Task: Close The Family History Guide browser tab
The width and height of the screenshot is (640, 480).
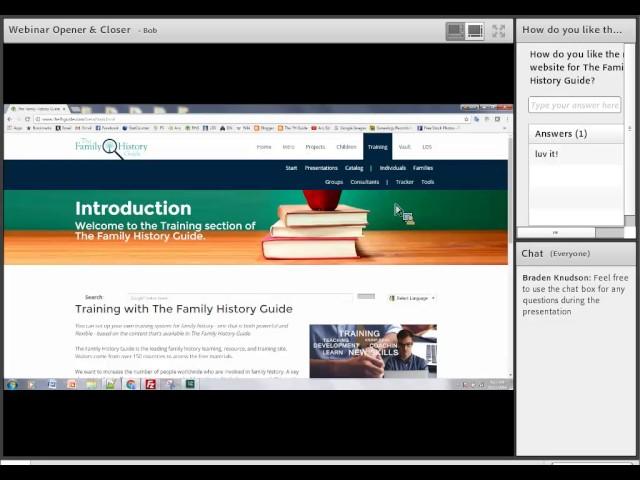Action: (64, 109)
